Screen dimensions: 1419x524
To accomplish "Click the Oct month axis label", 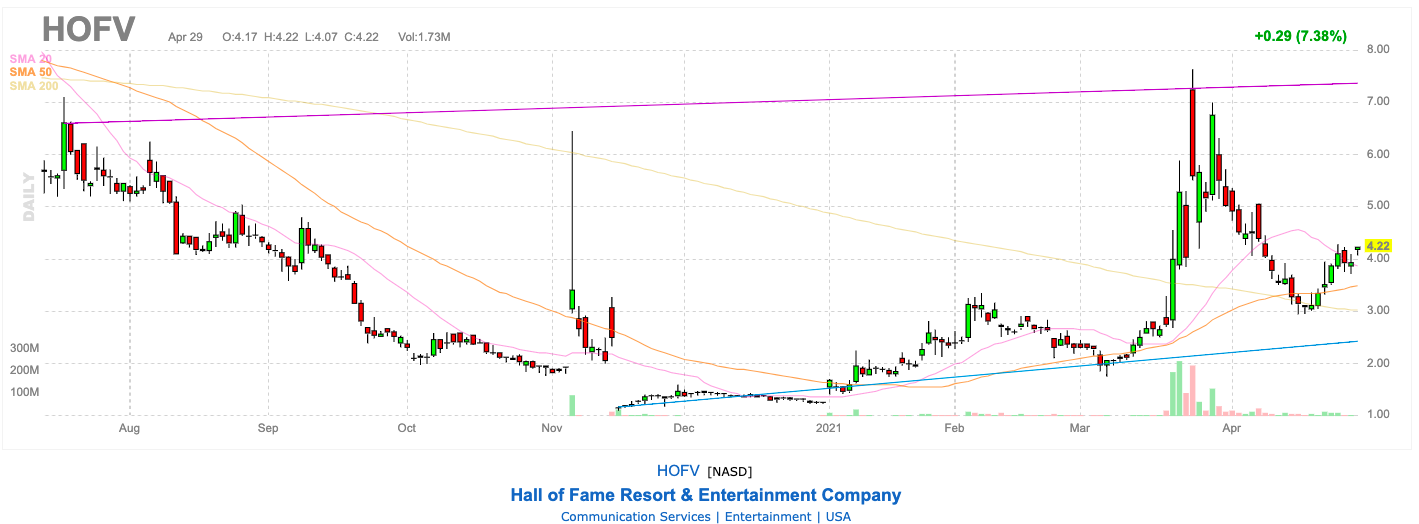I will click(x=406, y=428).
